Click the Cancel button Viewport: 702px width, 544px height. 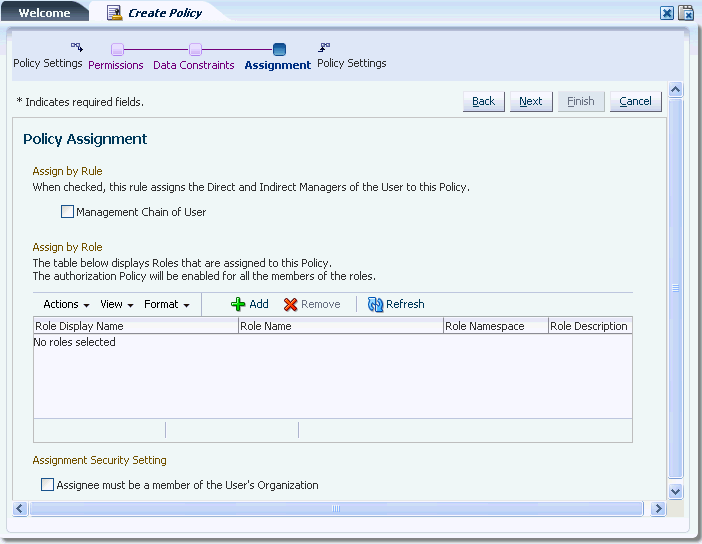[635, 102]
